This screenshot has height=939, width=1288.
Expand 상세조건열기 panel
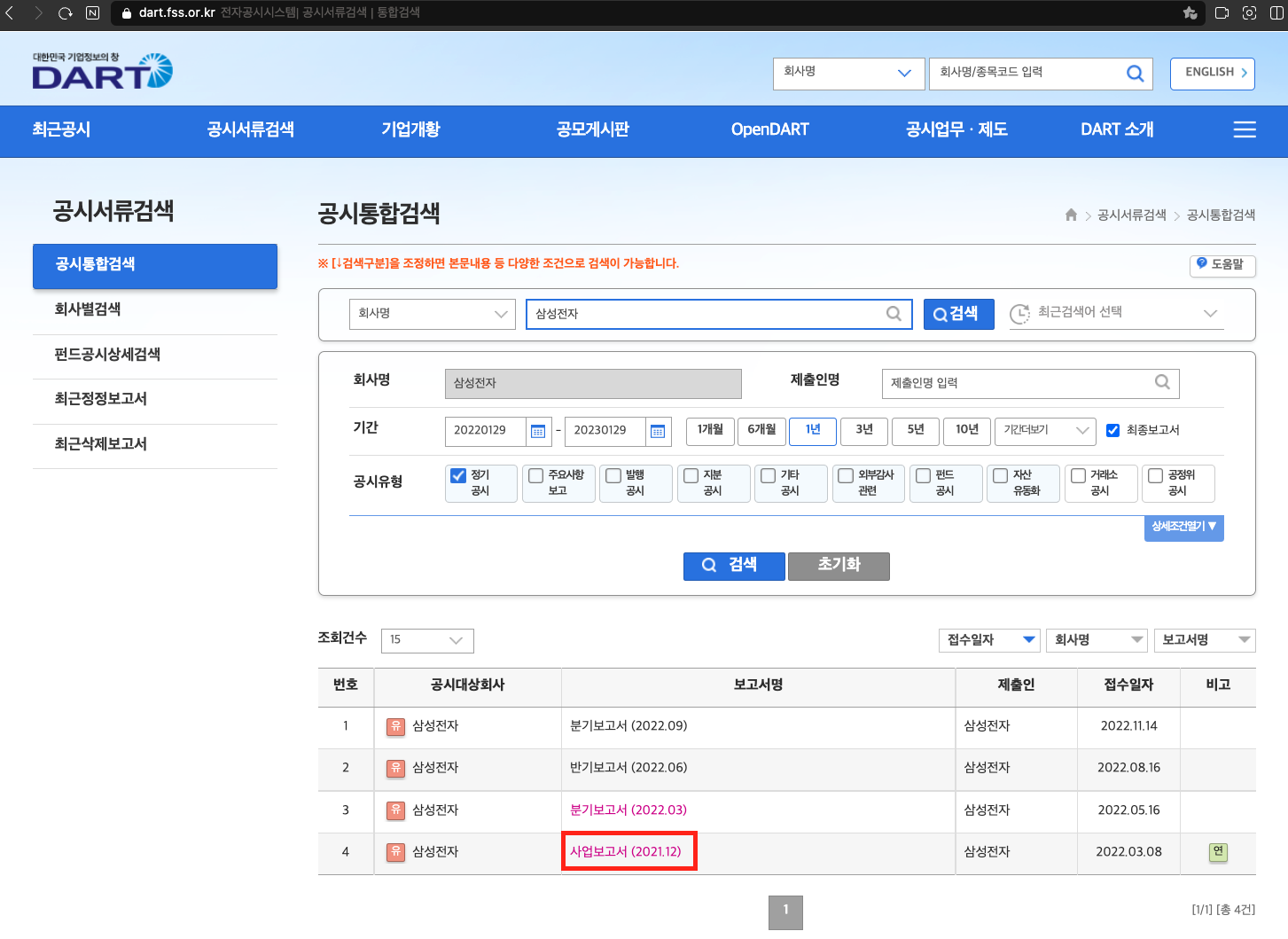1183,528
